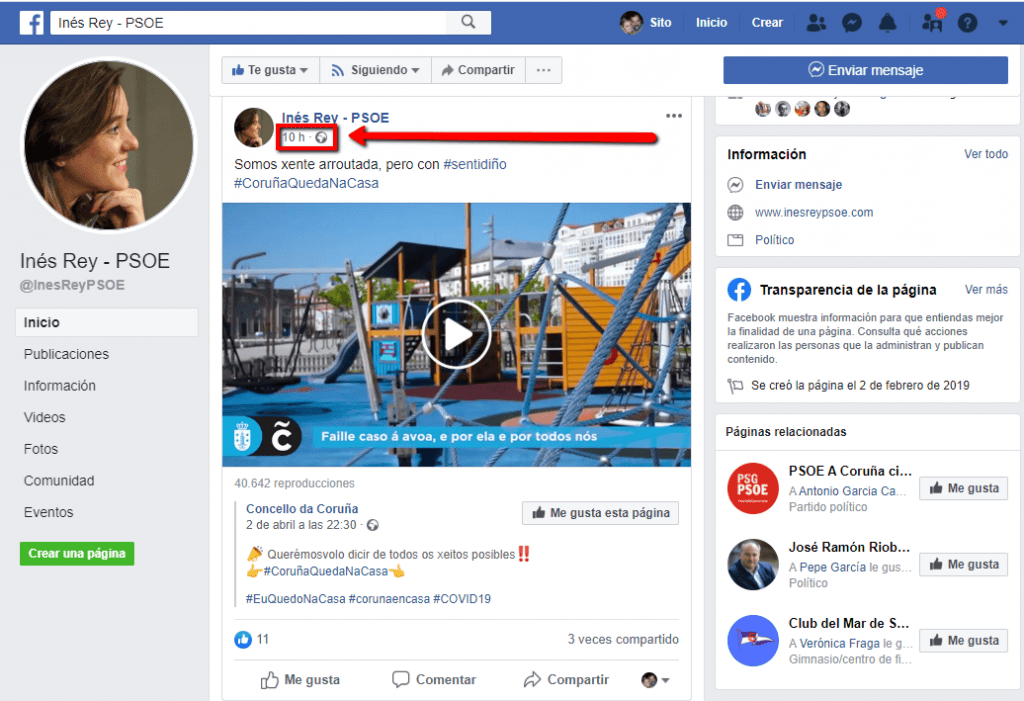The height and width of the screenshot is (701, 1024).
Task: Open the José Ramón Riob... page name
Action: coord(849,547)
